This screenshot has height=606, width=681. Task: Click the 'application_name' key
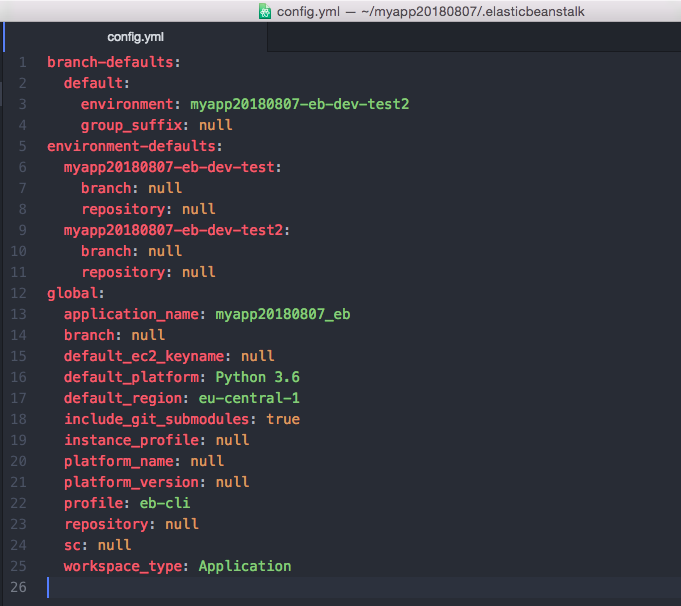coord(132,314)
